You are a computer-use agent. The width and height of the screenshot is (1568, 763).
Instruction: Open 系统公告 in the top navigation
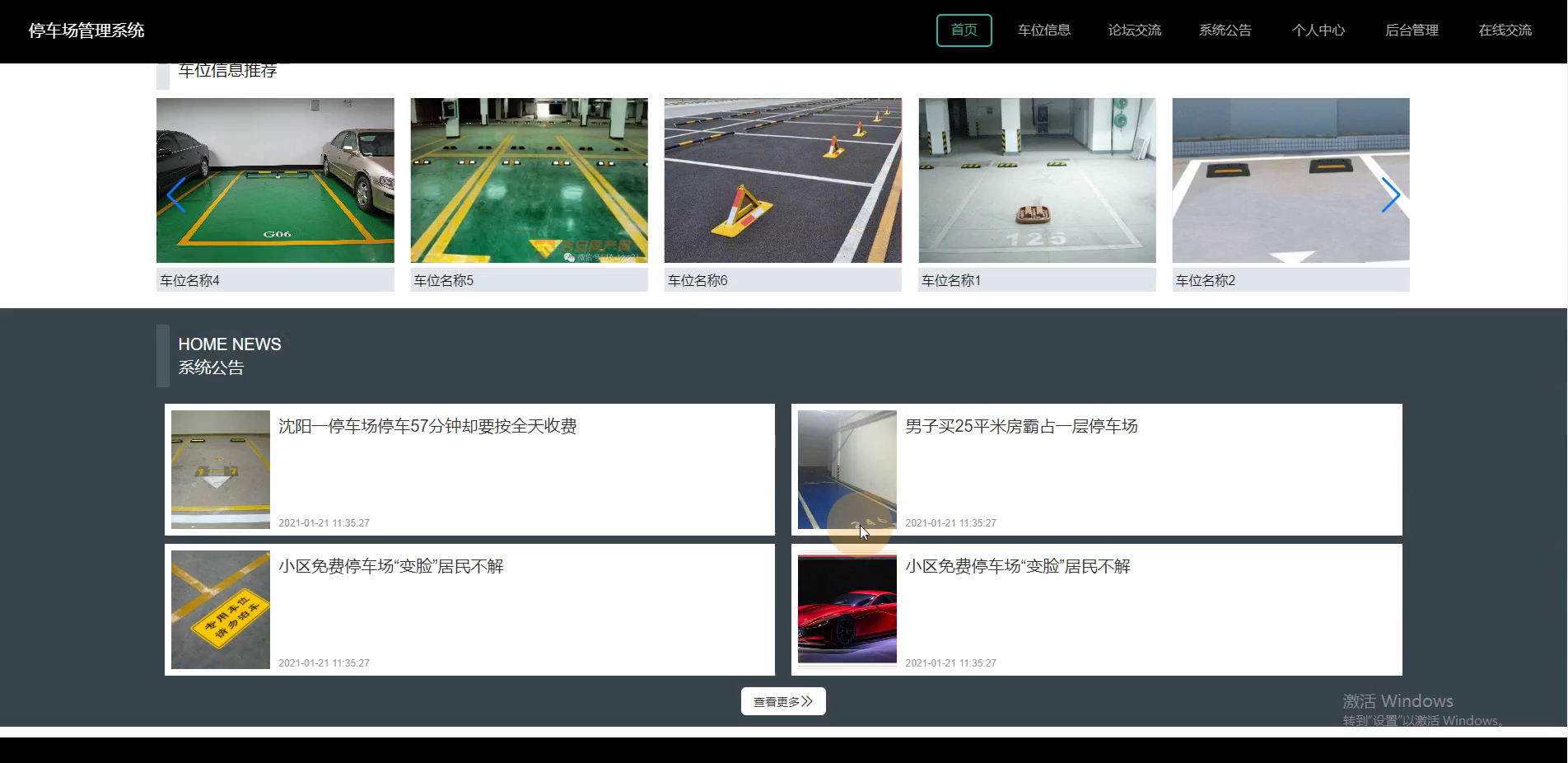click(x=1225, y=30)
